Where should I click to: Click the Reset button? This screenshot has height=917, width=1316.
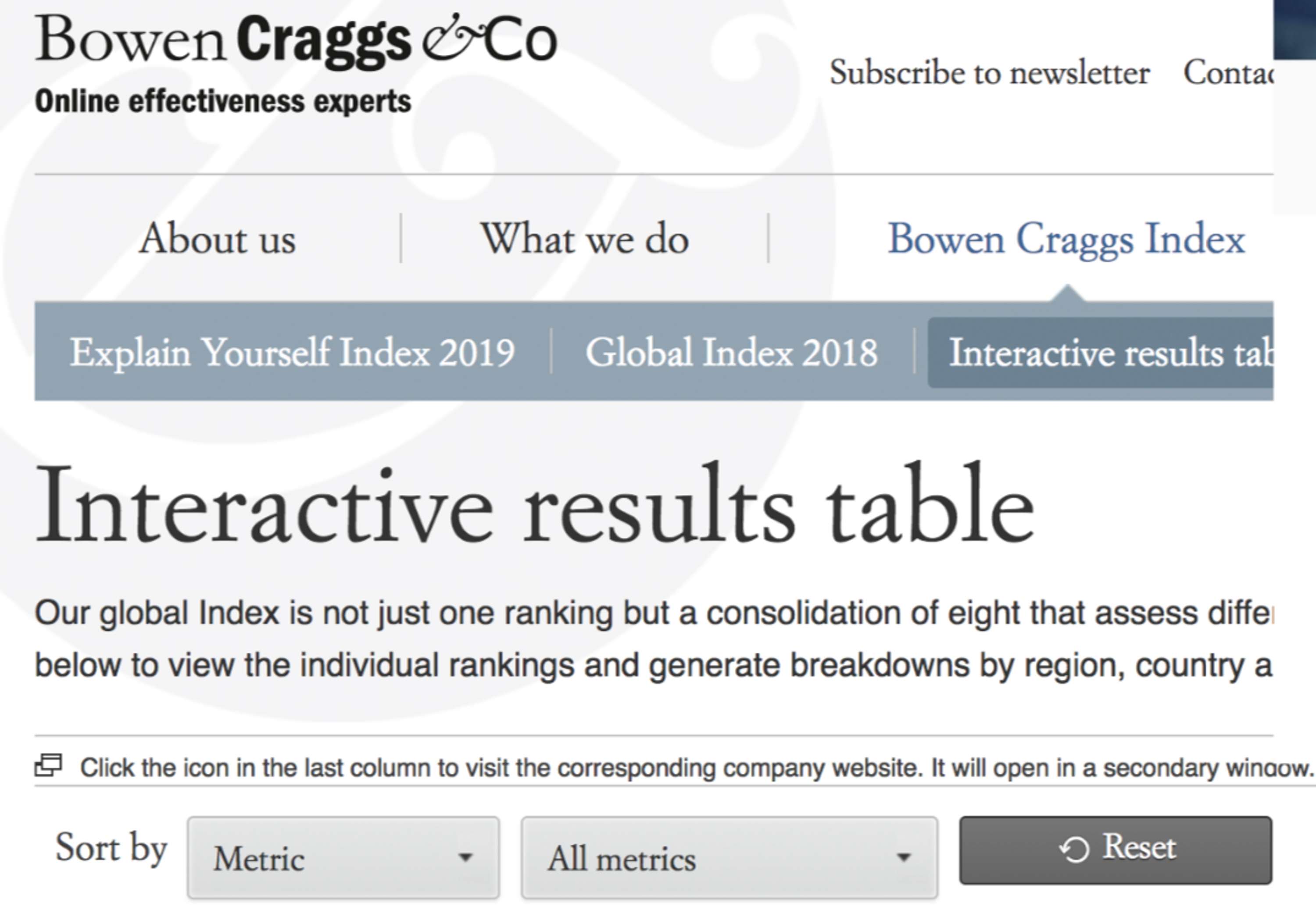pyautogui.click(x=1116, y=850)
